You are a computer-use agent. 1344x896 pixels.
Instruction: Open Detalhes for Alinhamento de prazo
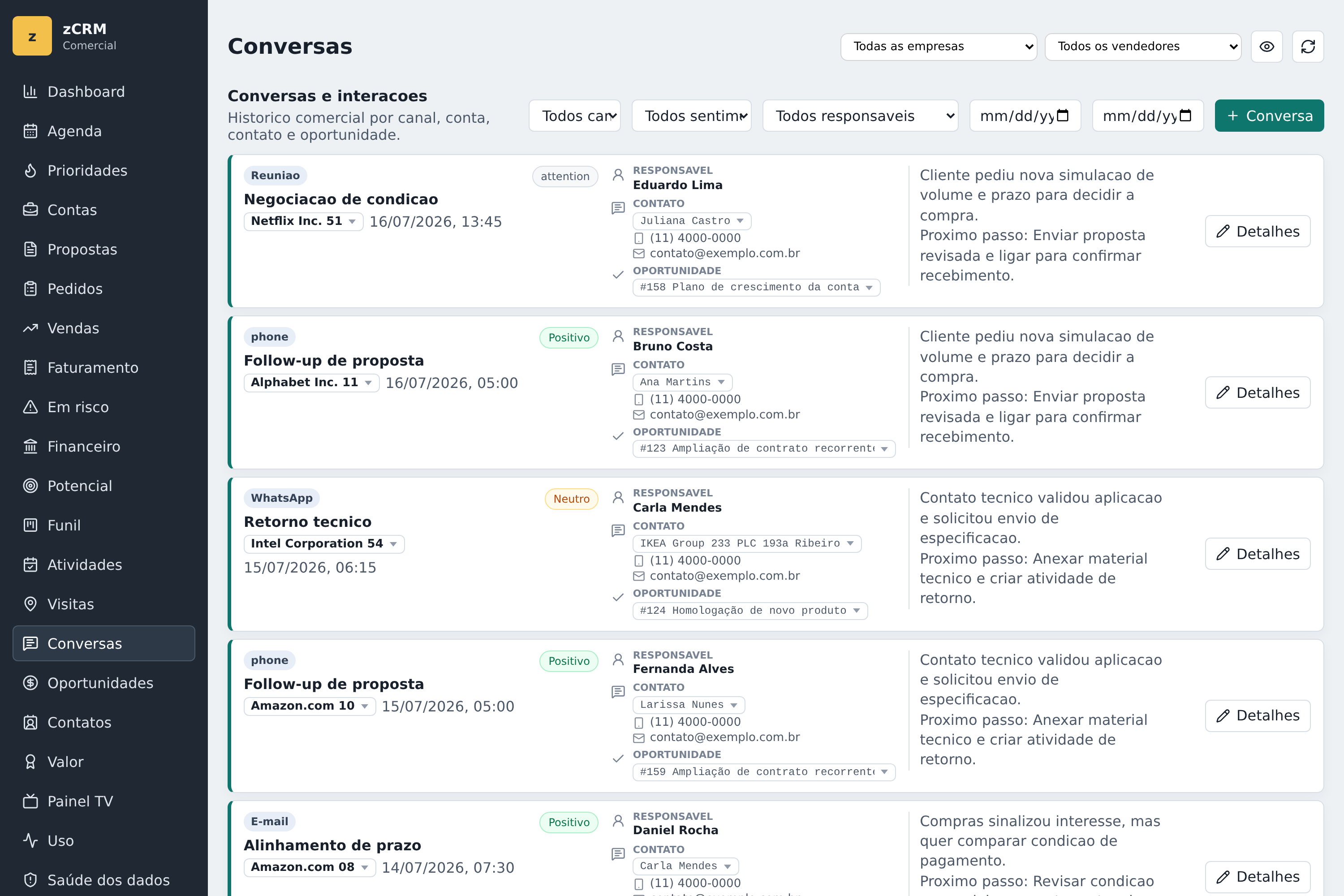tap(1258, 877)
